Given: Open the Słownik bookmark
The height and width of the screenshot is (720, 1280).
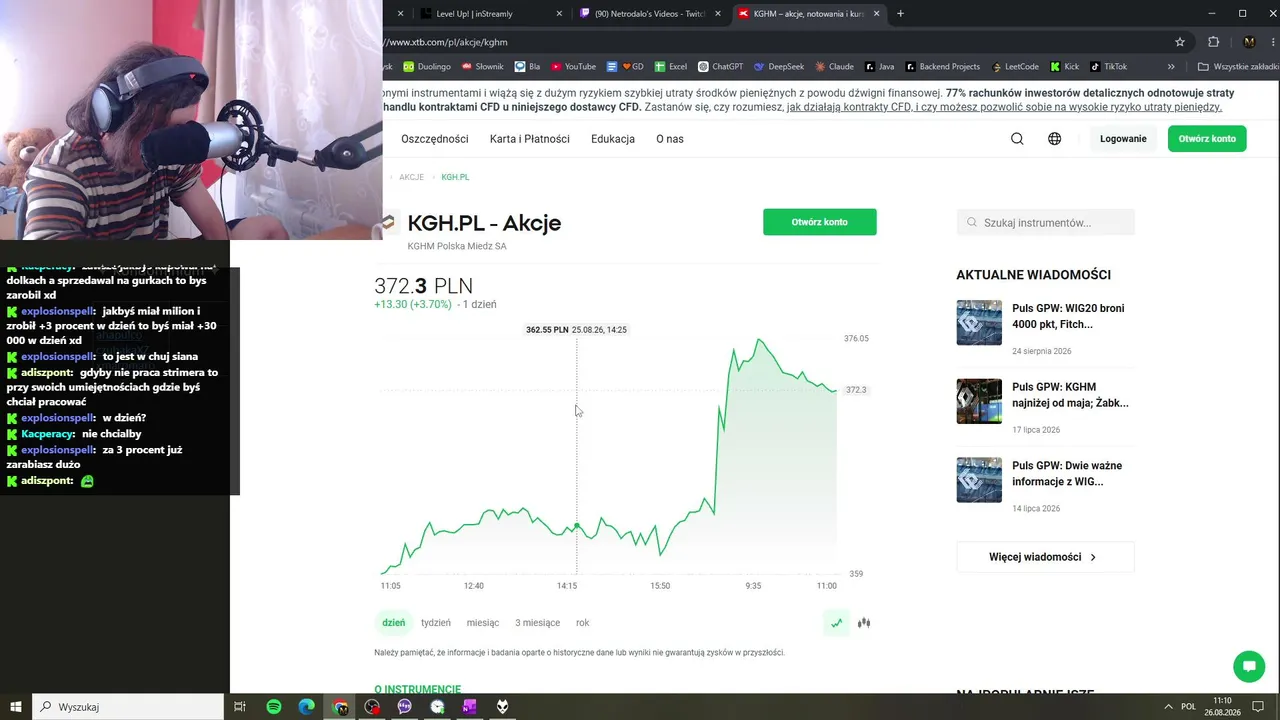Looking at the screenshot, I should click(x=482, y=67).
